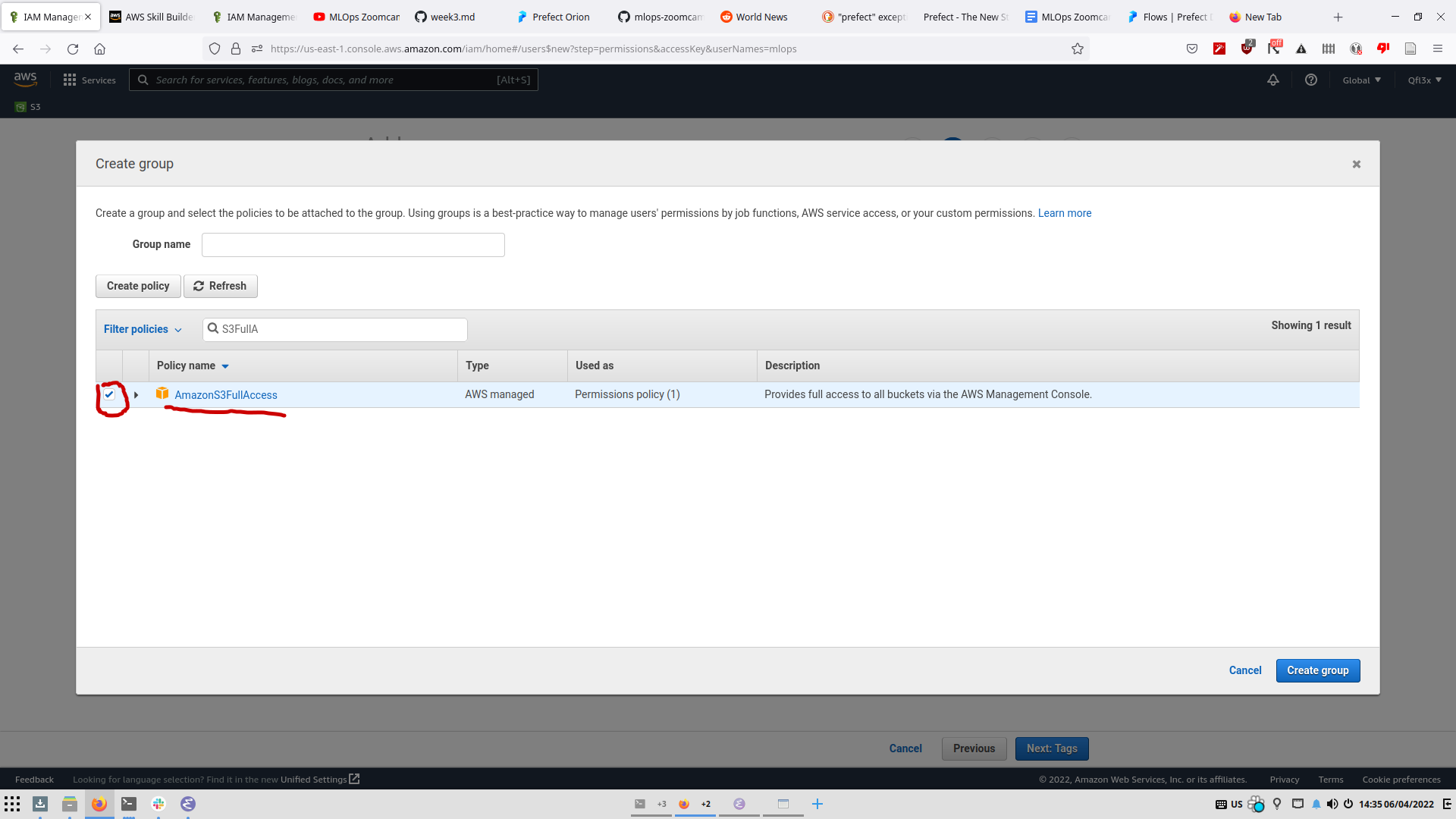Uncheck the AmazonS3FullAccess policy checkbox
The width and height of the screenshot is (1456, 819).
click(109, 394)
